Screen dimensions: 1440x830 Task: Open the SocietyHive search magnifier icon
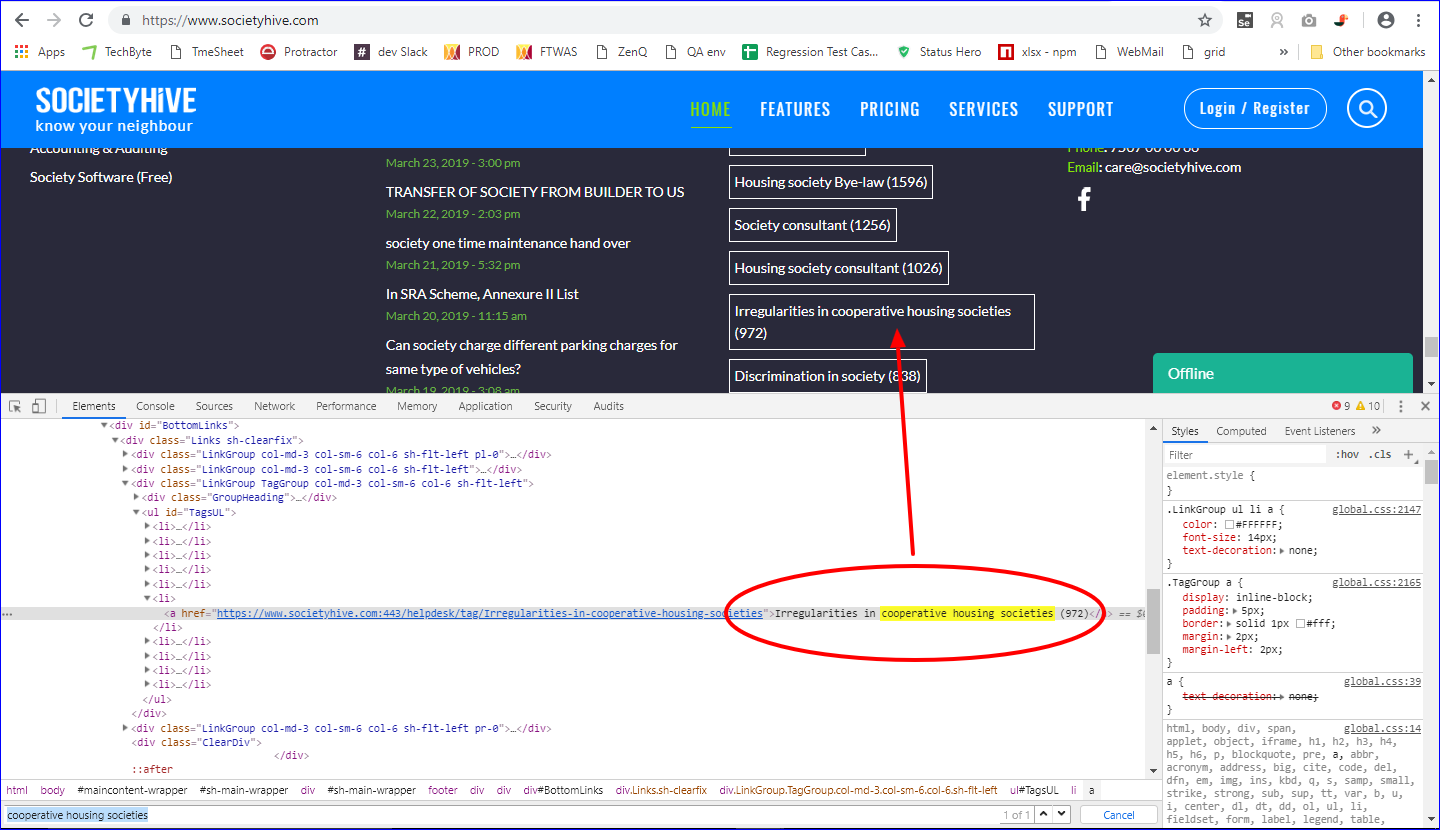pyautogui.click(x=1366, y=108)
